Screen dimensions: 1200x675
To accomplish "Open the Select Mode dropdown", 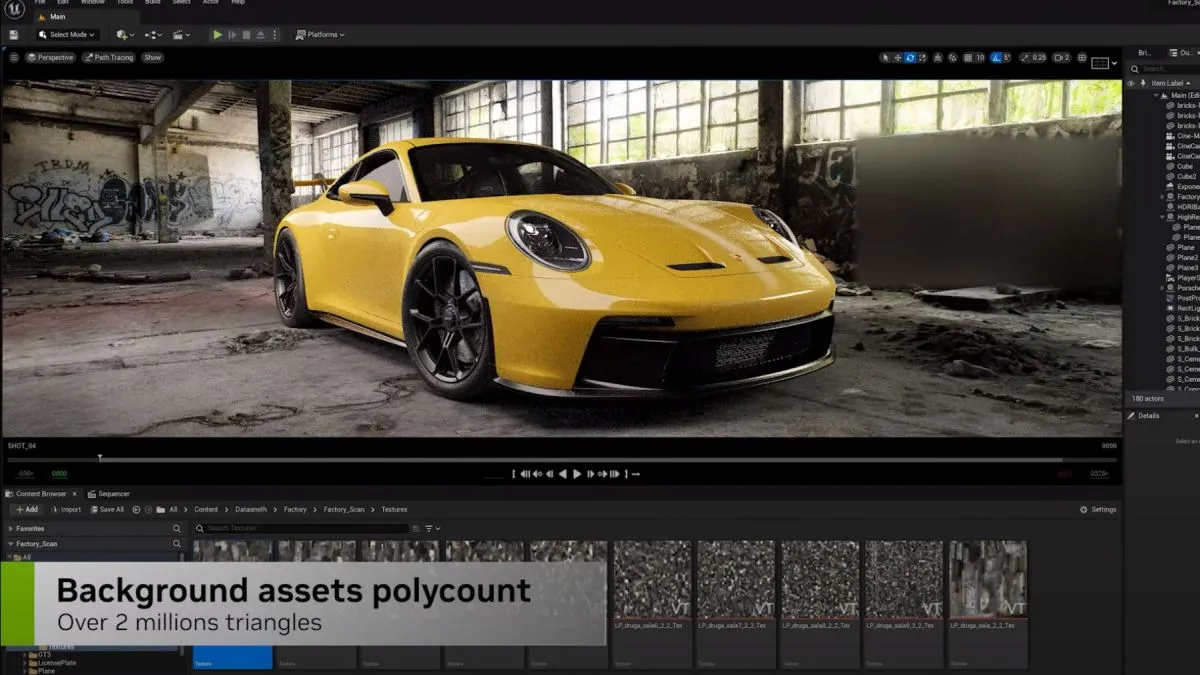I will 67,35.
